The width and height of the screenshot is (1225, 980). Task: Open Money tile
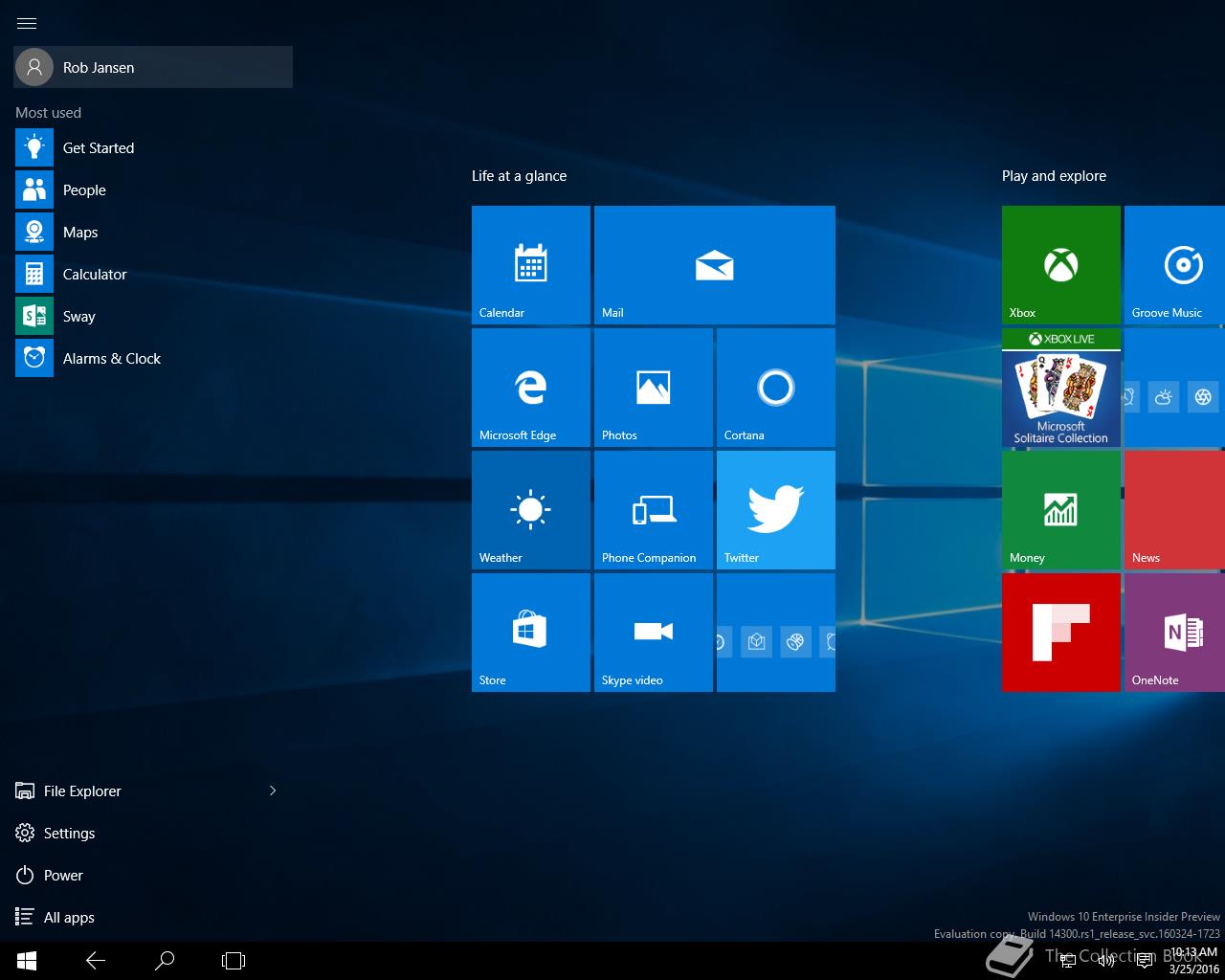click(1061, 510)
